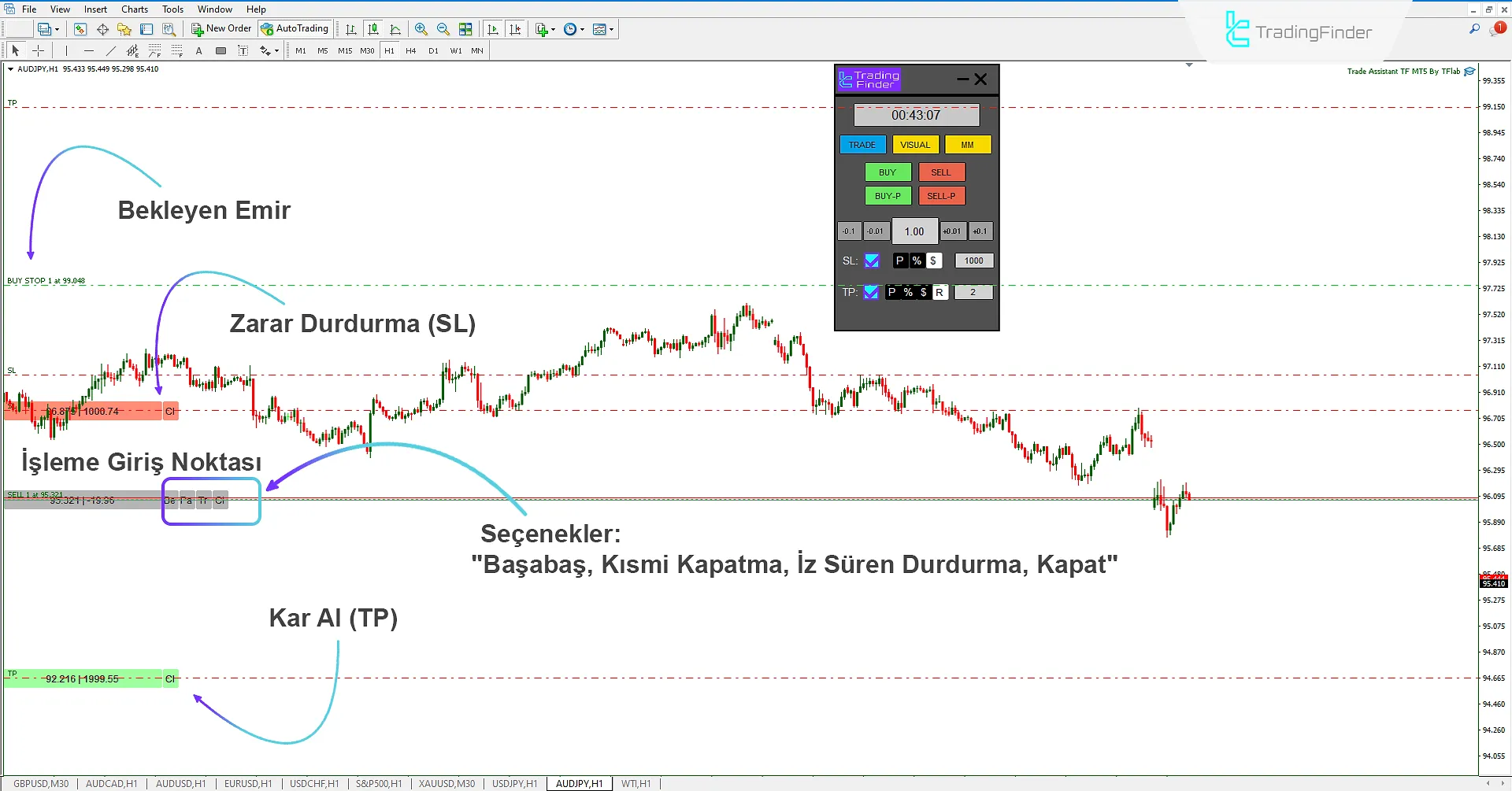This screenshot has width=1512, height=791.
Task: Increase lot size with the +0.1 stepper
Action: click(980, 231)
